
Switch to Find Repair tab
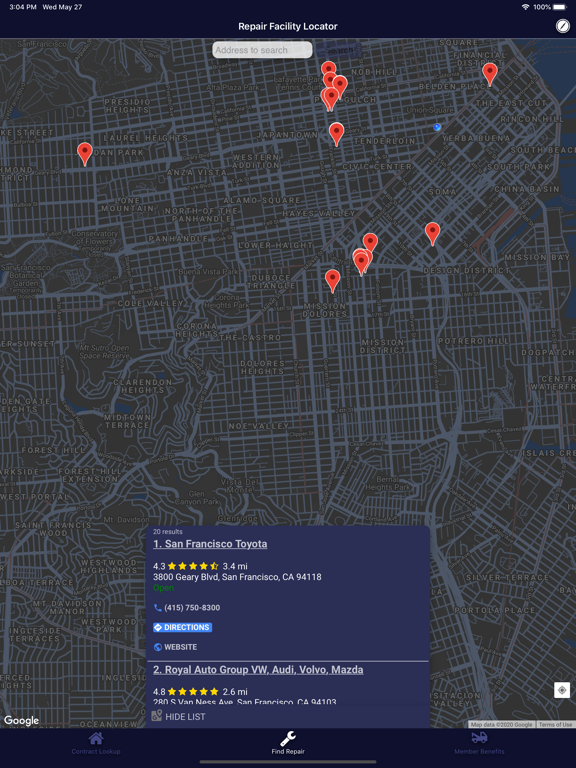288,744
